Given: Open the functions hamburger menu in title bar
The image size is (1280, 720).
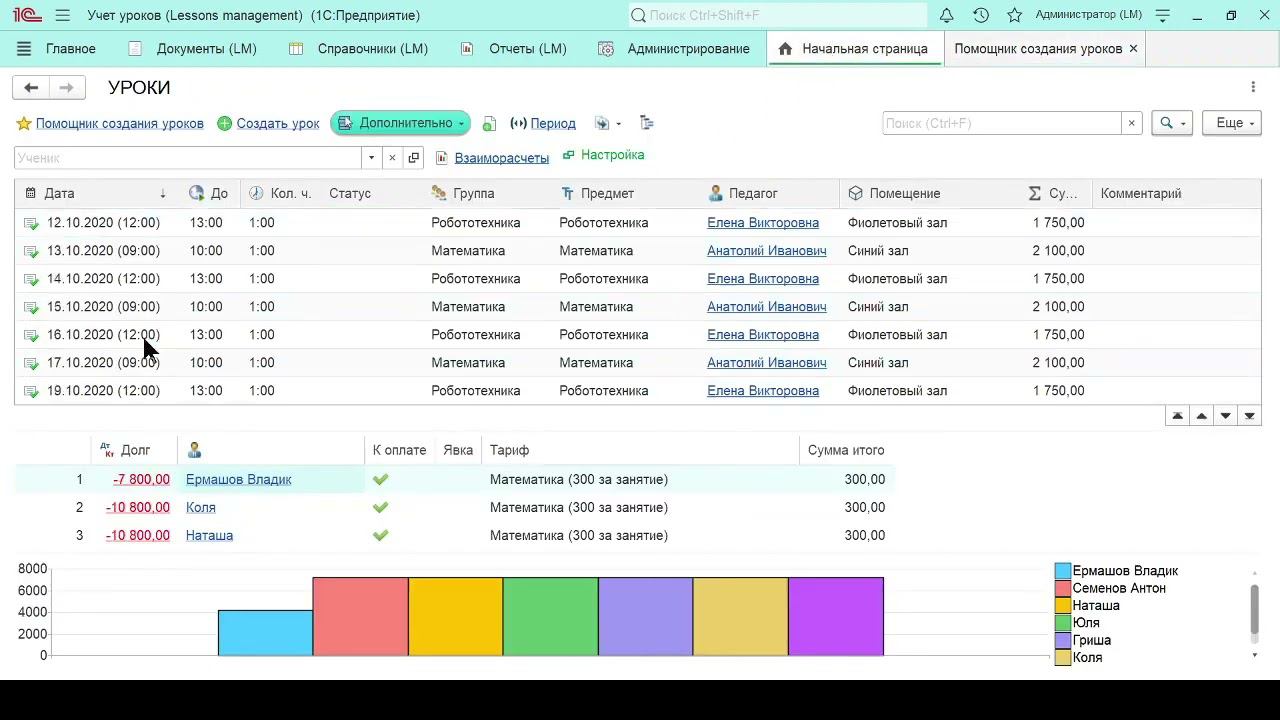Looking at the screenshot, I should coord(63,15).
